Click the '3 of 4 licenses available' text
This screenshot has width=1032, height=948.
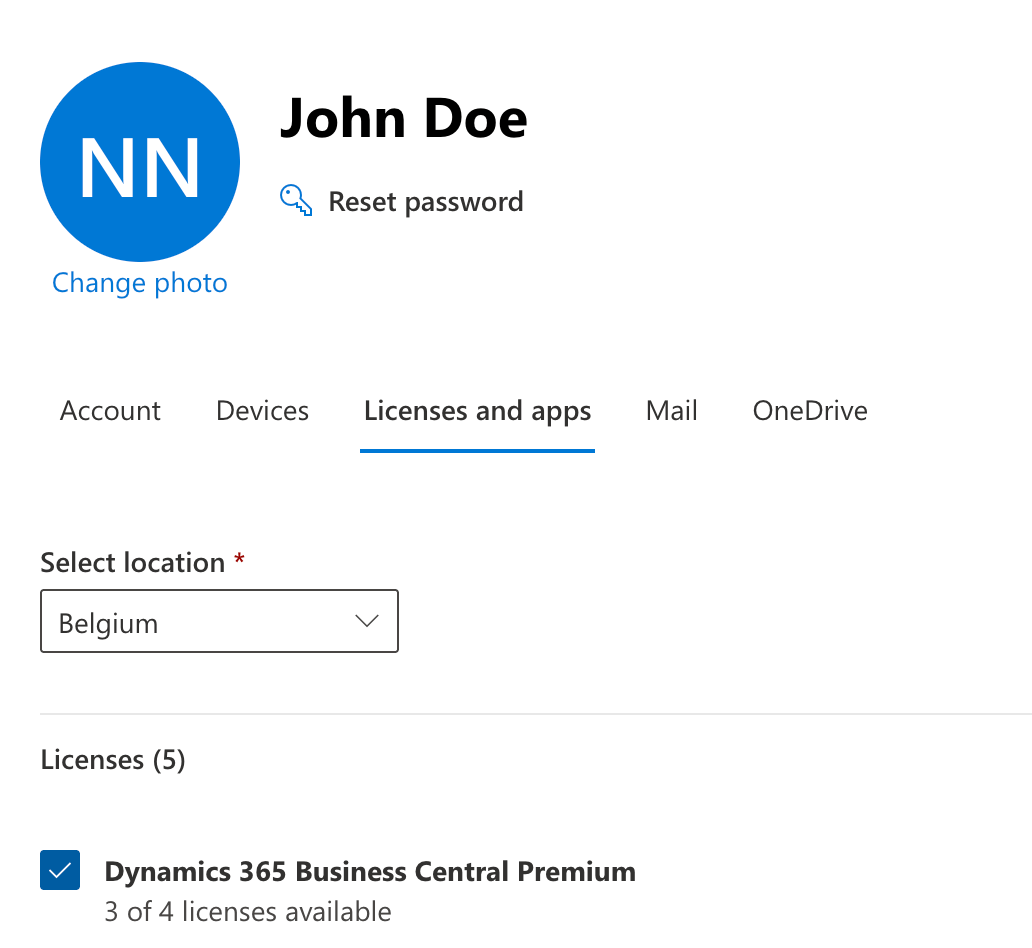(247, 912)
